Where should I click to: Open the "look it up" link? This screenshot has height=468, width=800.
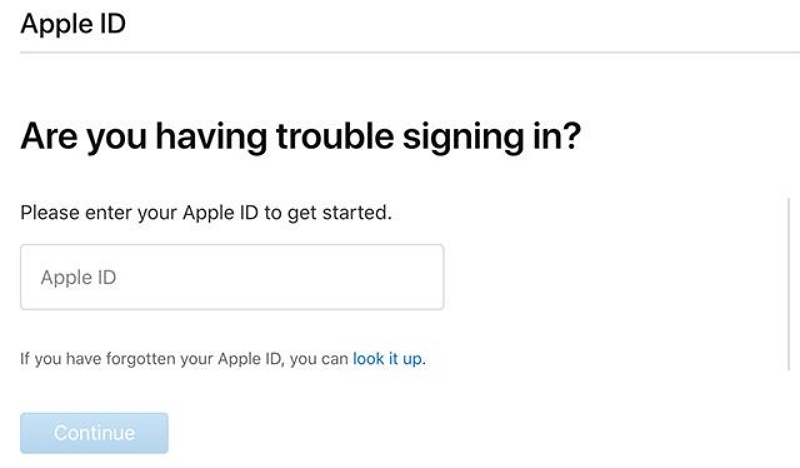point(387,358)
